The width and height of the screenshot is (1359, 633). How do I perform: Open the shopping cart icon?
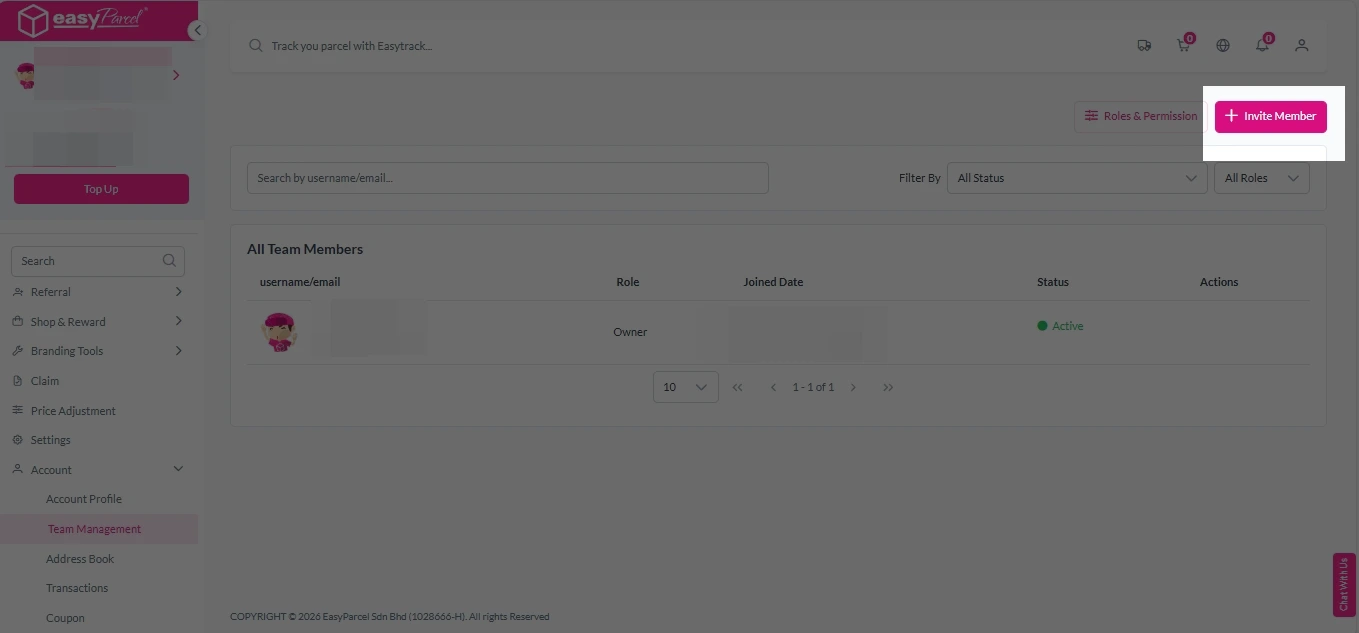pyautogui.click(x=1184, y=45)
